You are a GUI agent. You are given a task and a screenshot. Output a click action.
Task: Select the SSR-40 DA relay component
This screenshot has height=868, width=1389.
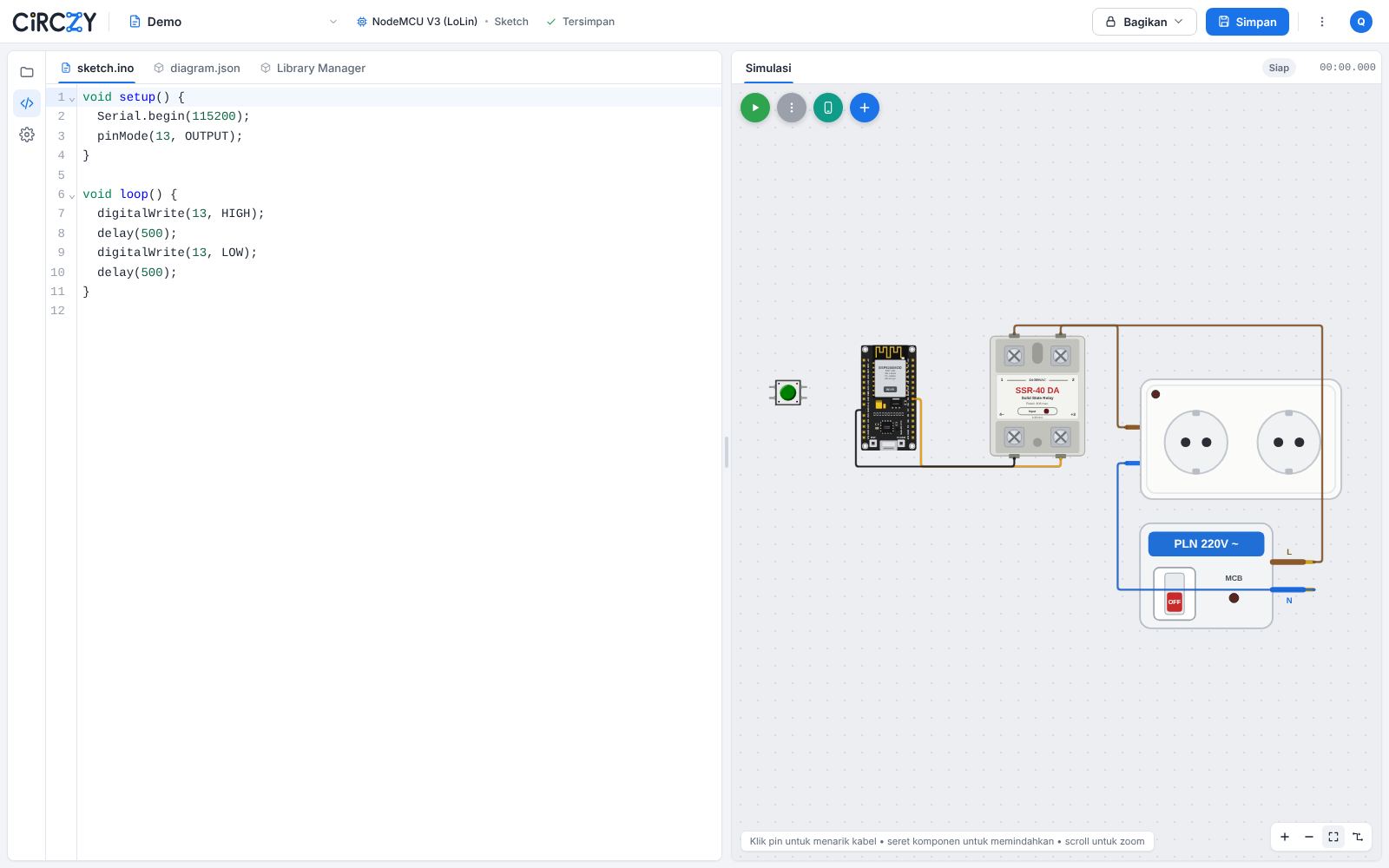[1037, 396]
